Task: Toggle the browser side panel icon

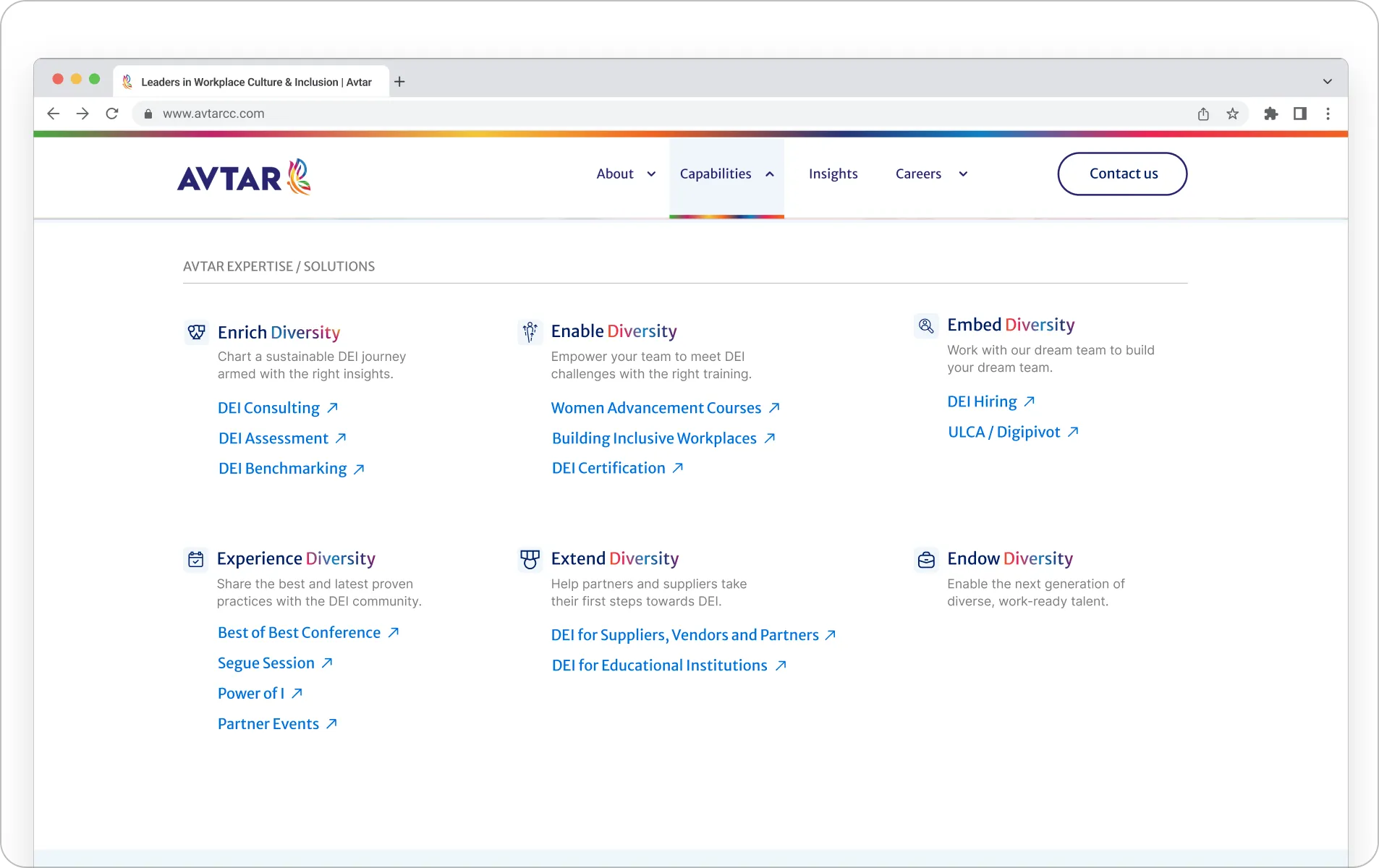Action: [1300, 114]
